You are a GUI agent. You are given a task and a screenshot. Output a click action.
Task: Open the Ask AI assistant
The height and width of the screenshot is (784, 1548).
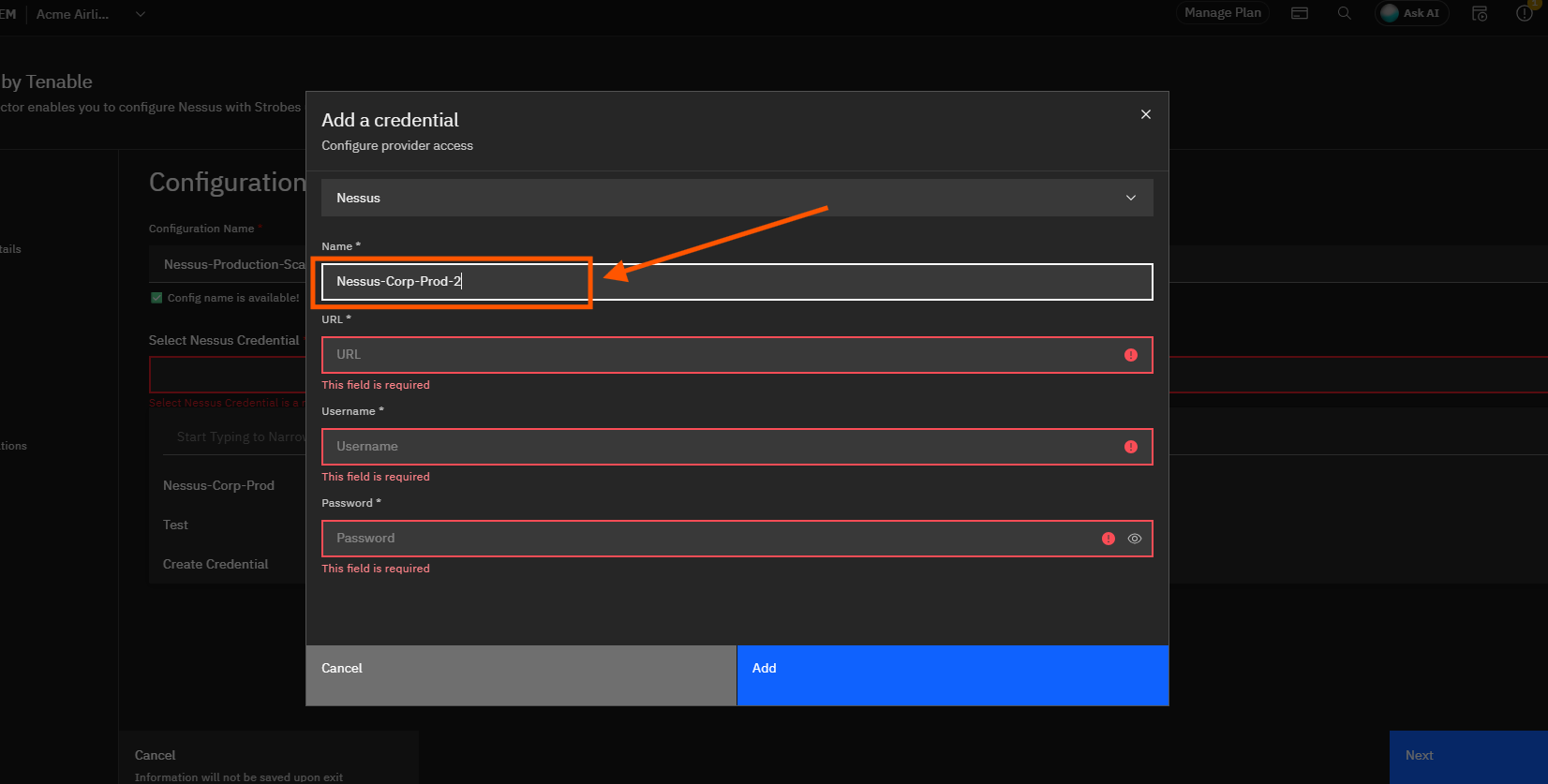tap(1411, 13)
